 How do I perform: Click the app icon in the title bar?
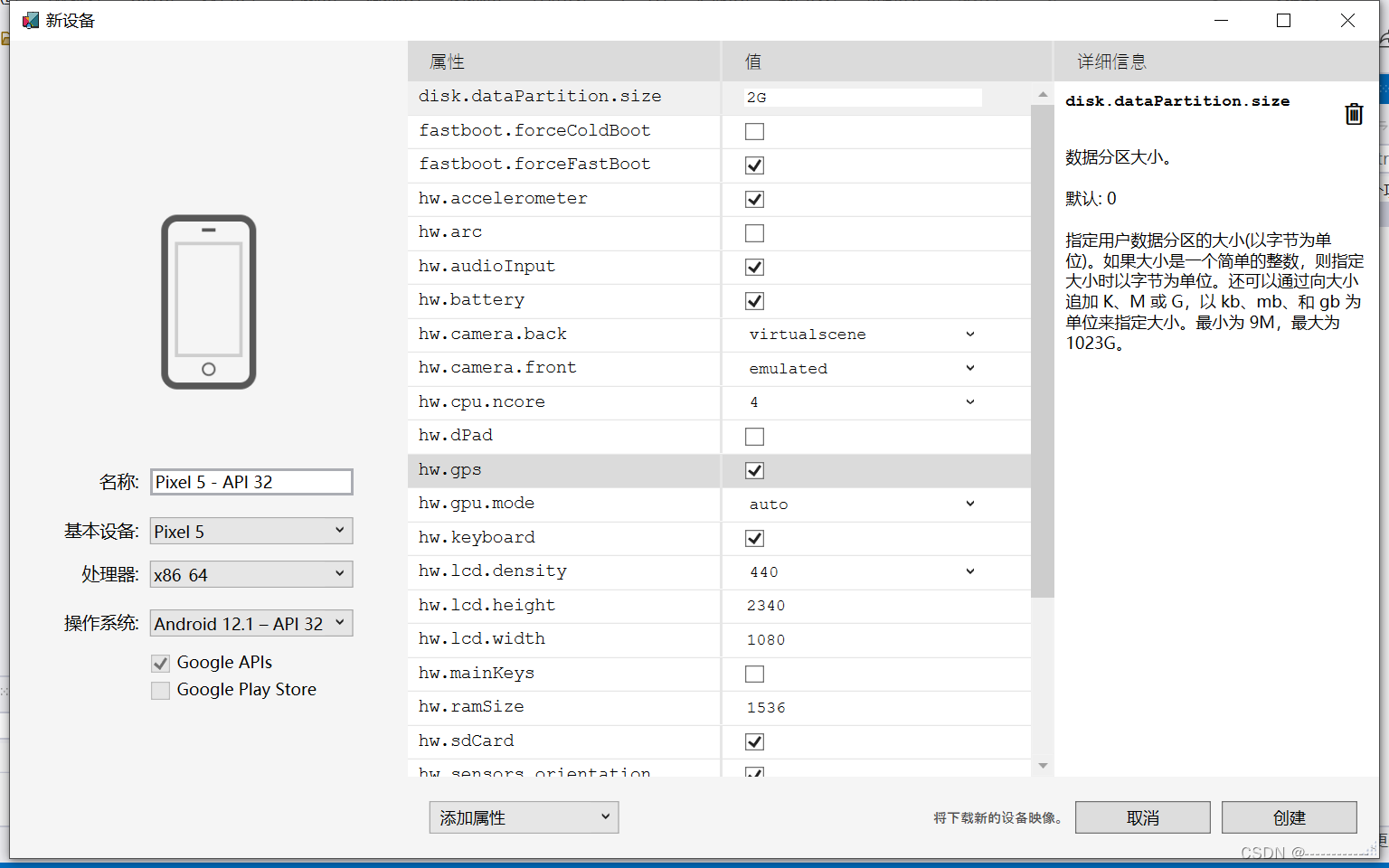tap(31, 20)
